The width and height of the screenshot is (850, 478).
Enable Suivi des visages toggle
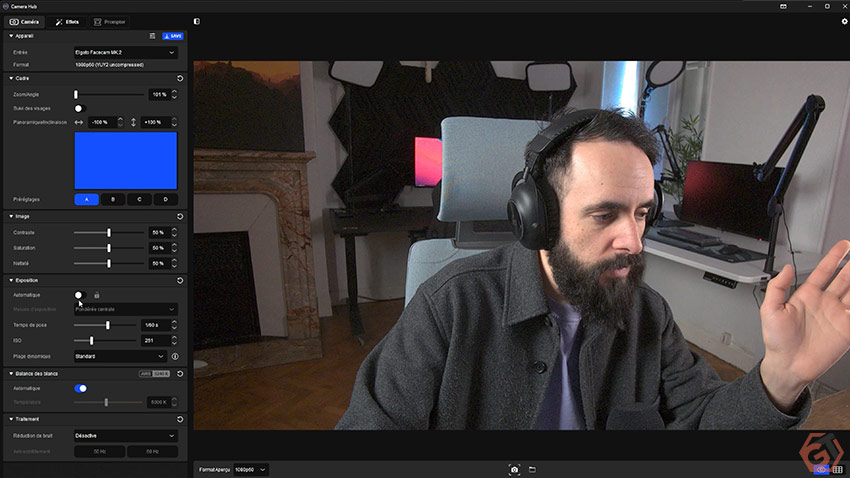coord(80,108)
